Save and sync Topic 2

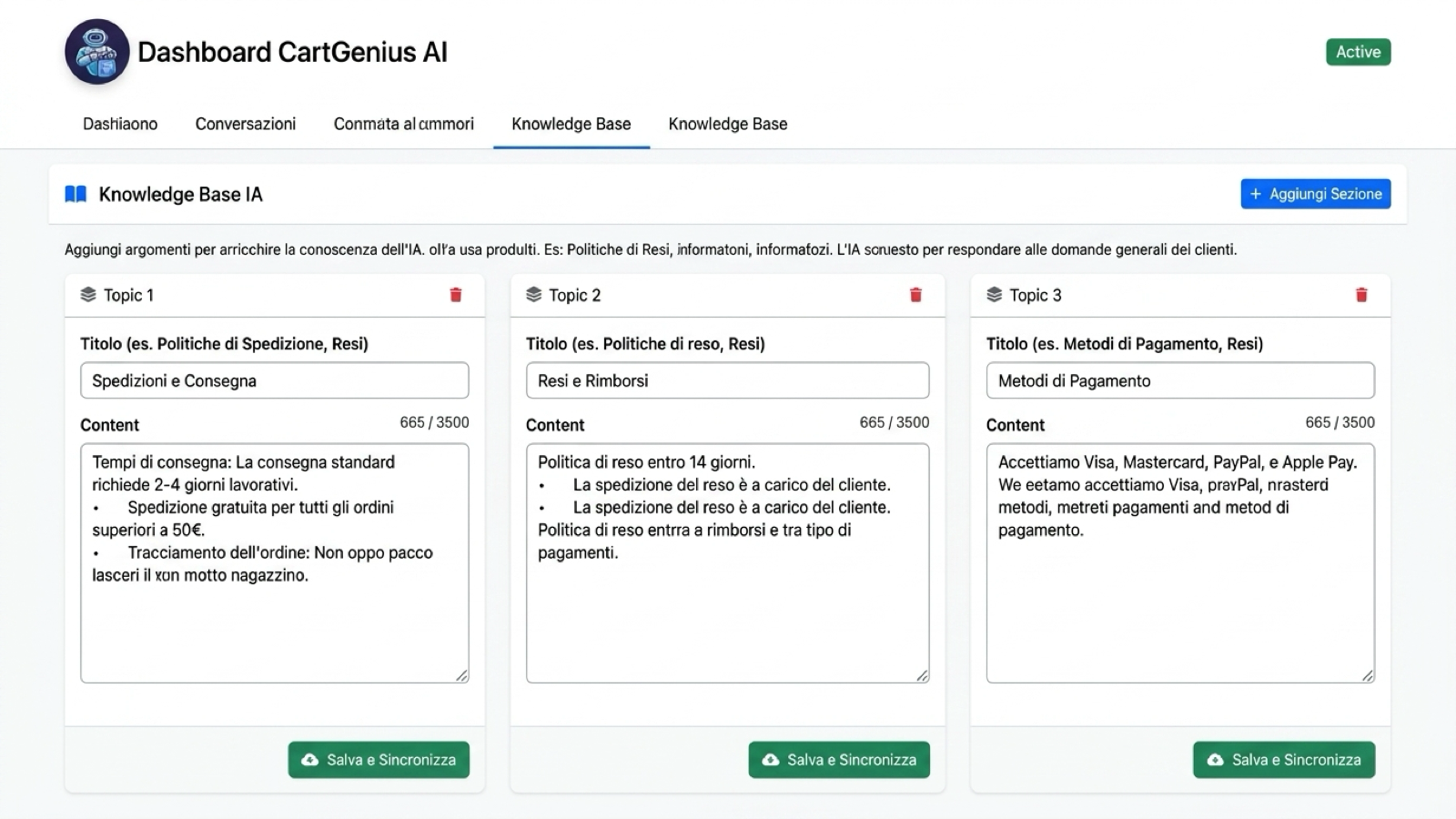(839, 760)
